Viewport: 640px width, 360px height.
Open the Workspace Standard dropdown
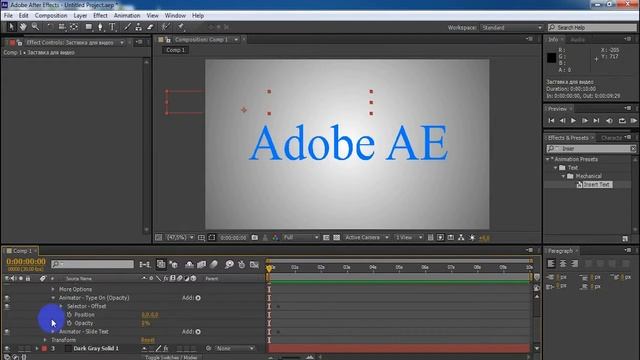512,27
